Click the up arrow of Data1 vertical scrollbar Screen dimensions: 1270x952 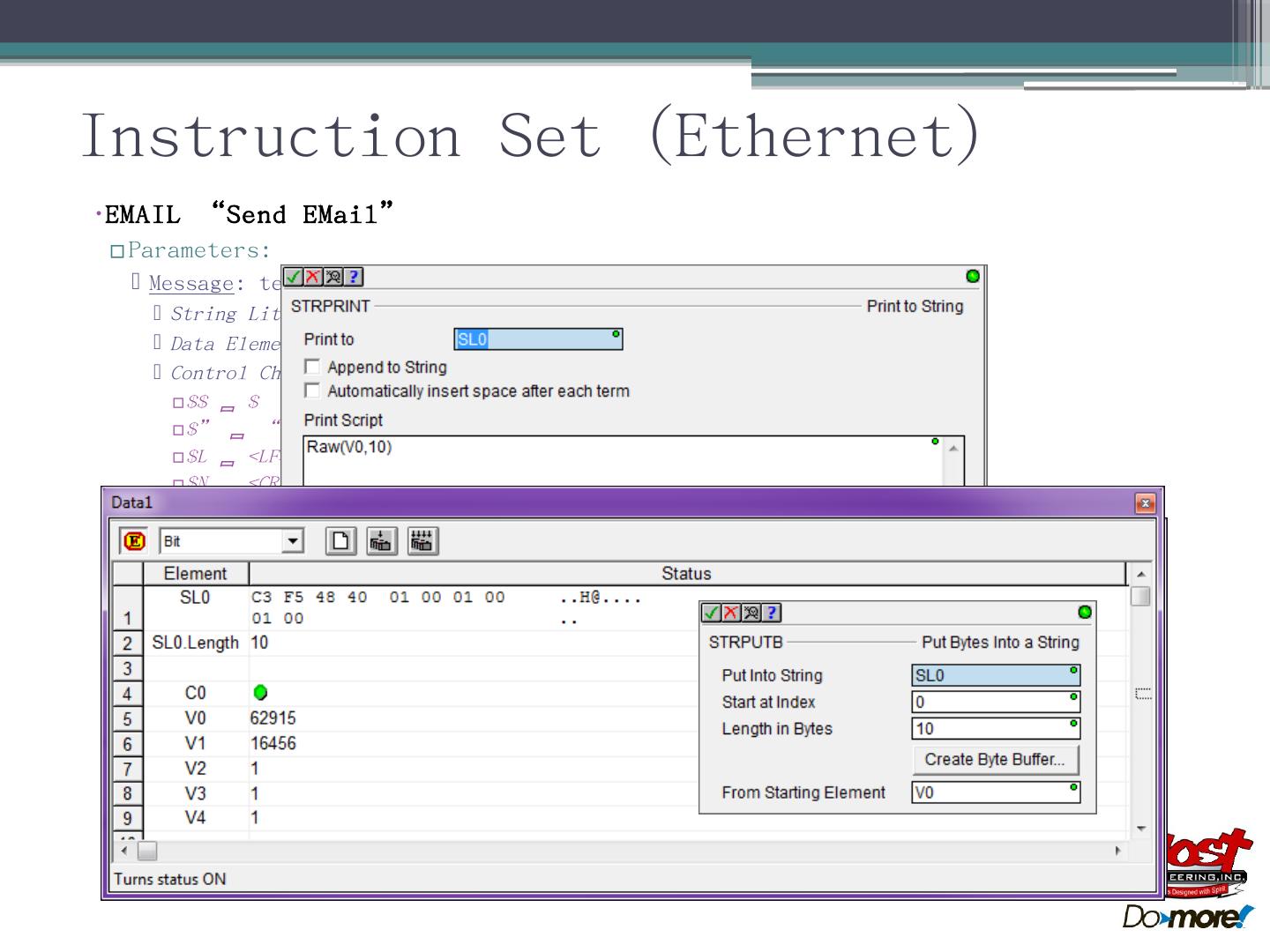click(x=1140, y=574)
